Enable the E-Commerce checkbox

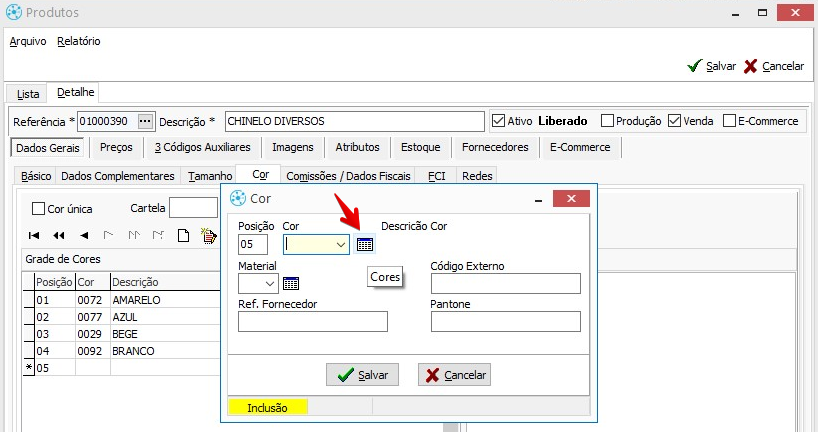tap(729, 121)
